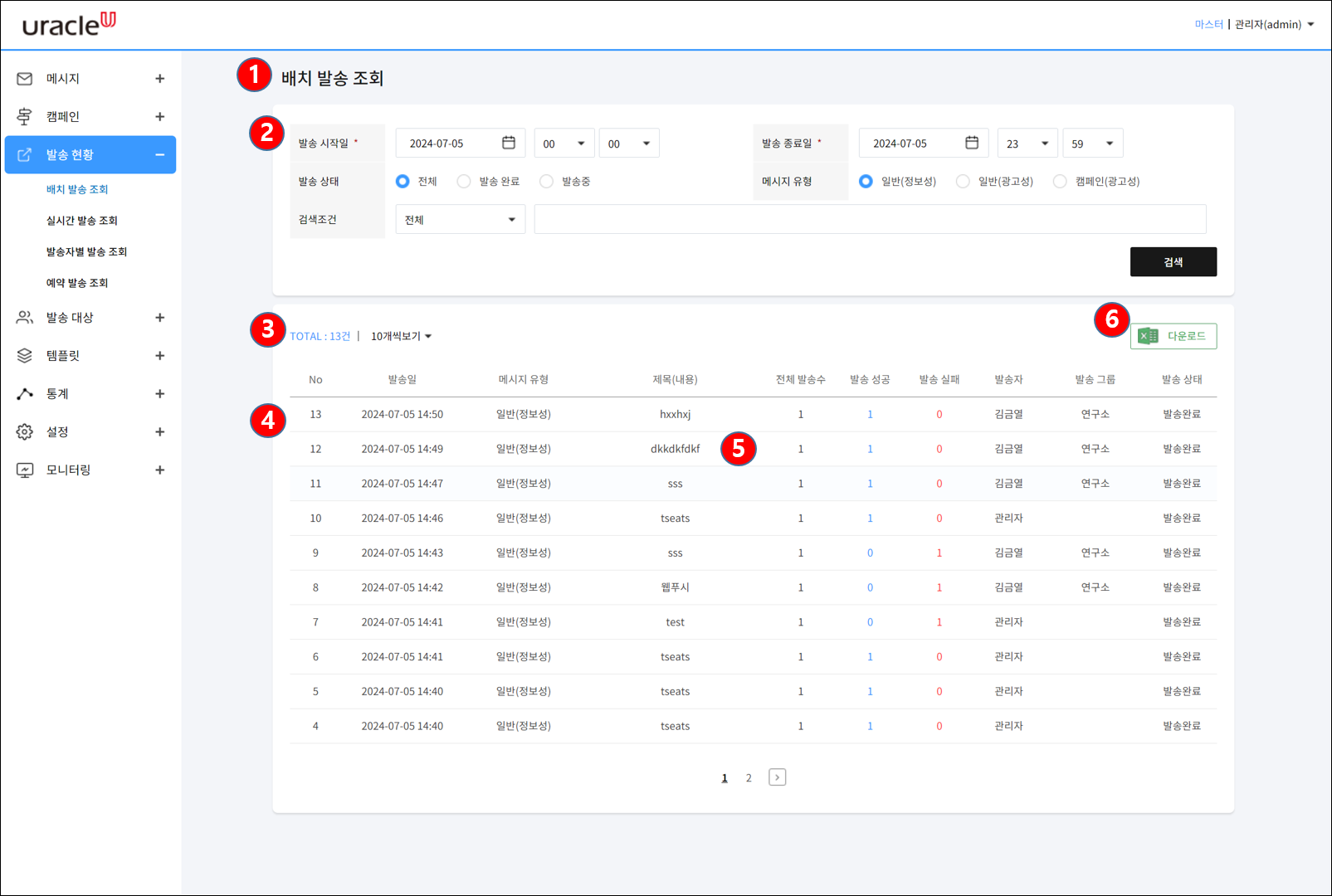Click the 모니터링 monitor icon
1332x896 pixels.
point(25,470)
